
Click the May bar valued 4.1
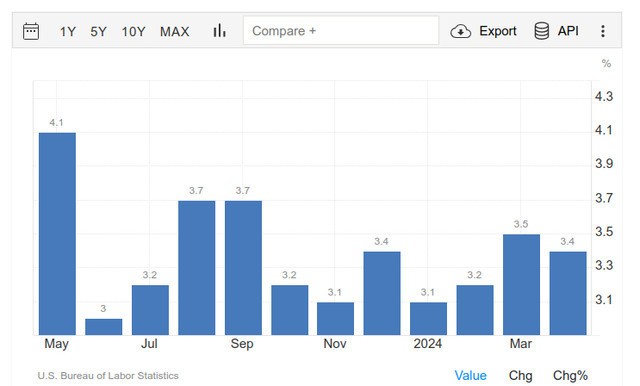[x=57, y=234]
